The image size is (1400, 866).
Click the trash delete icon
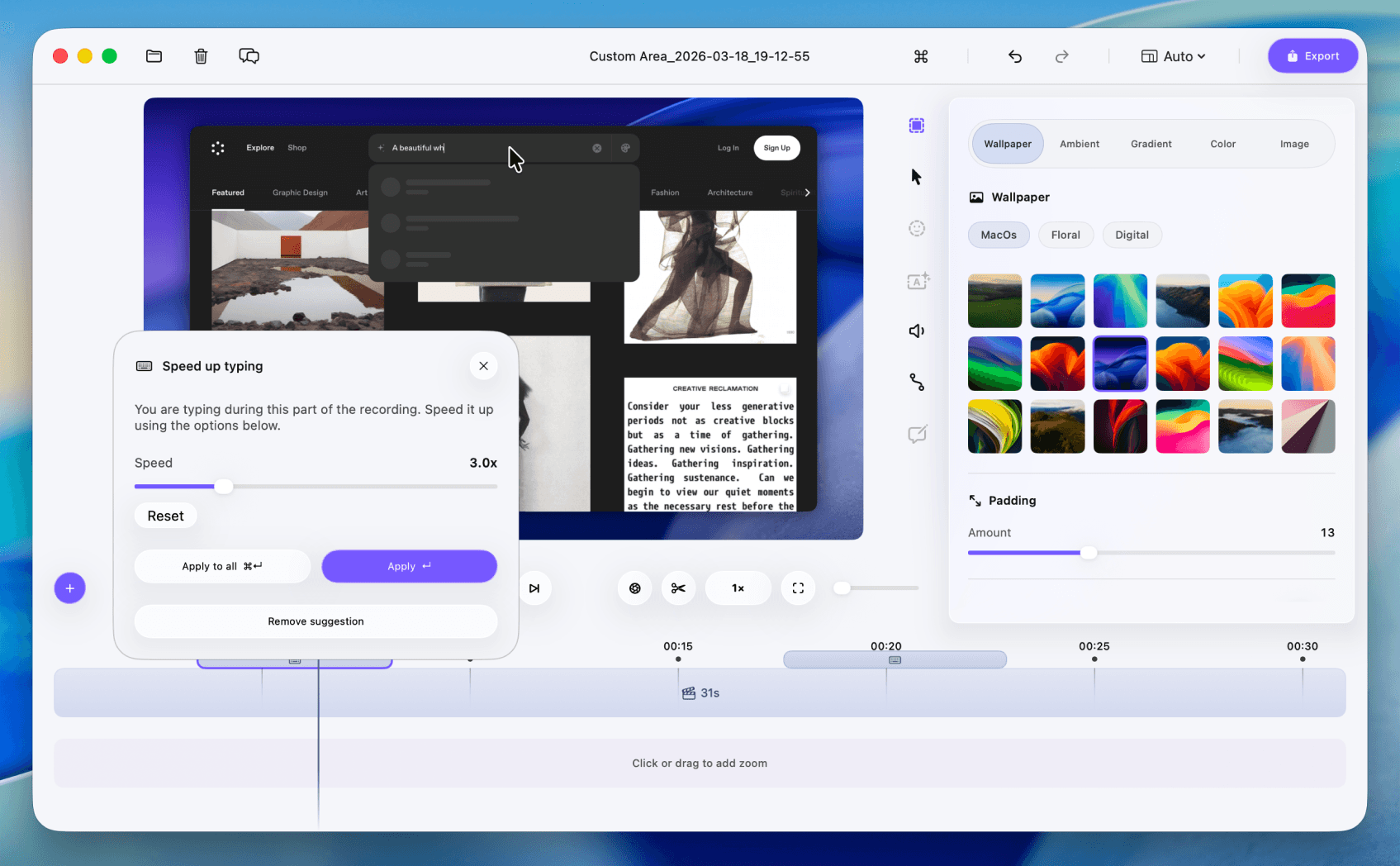click(201, 56)
